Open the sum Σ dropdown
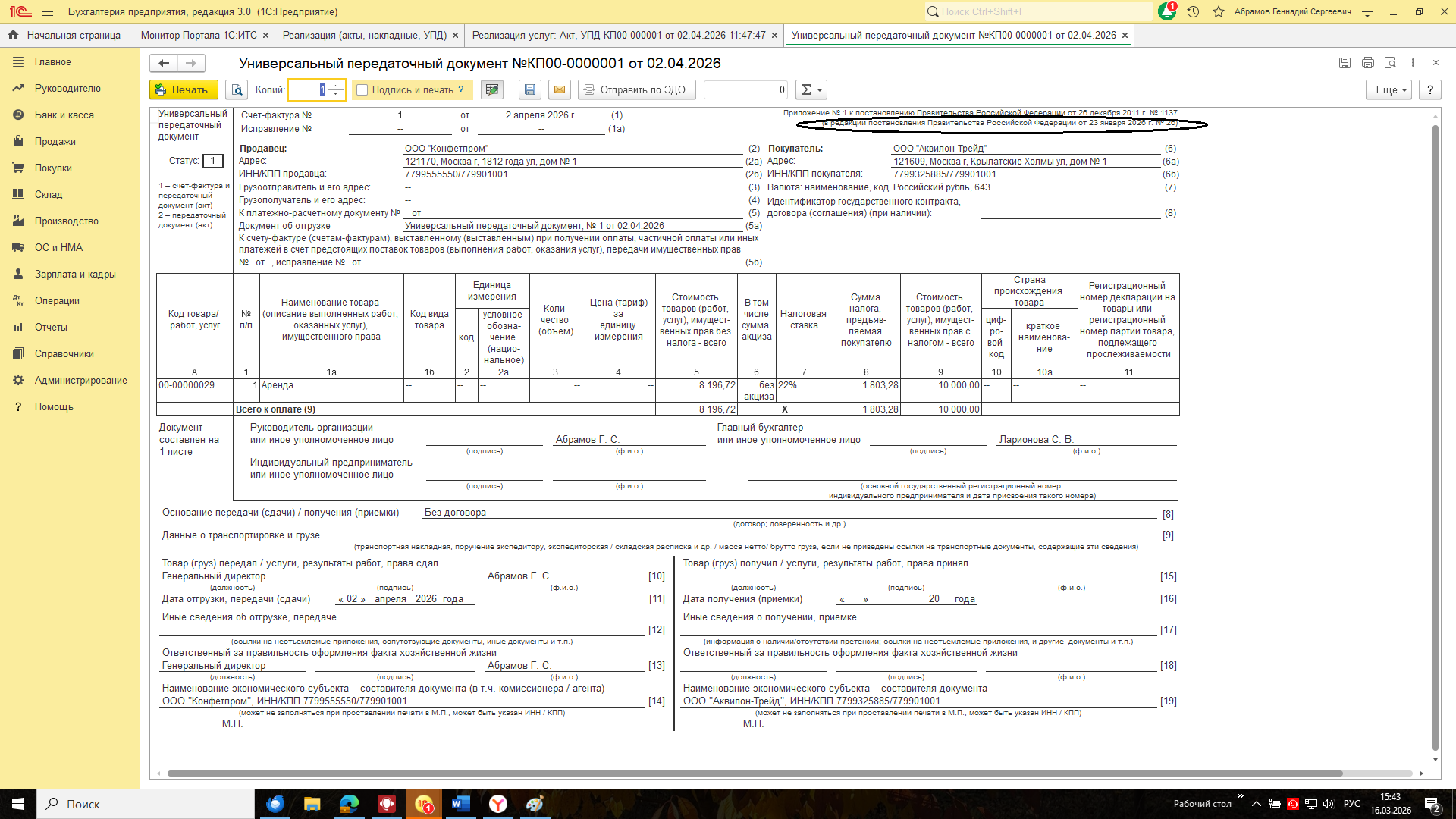This screenshot has height=819, width=1456. pos(811,89)
